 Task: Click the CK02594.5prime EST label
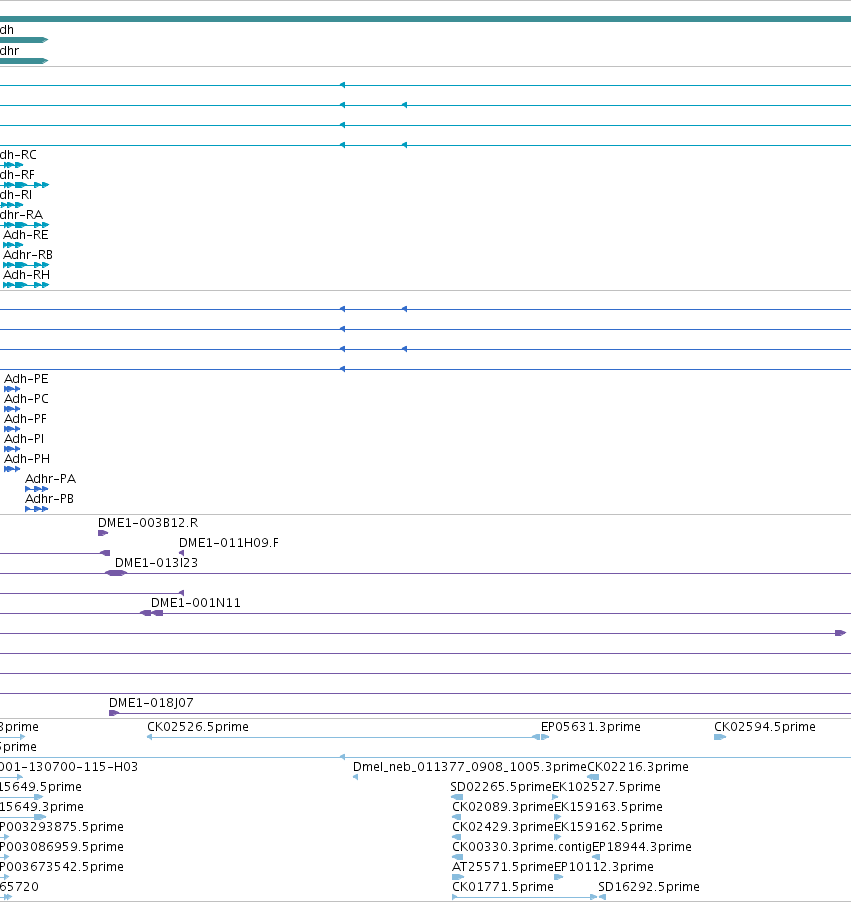pos(765,727)
